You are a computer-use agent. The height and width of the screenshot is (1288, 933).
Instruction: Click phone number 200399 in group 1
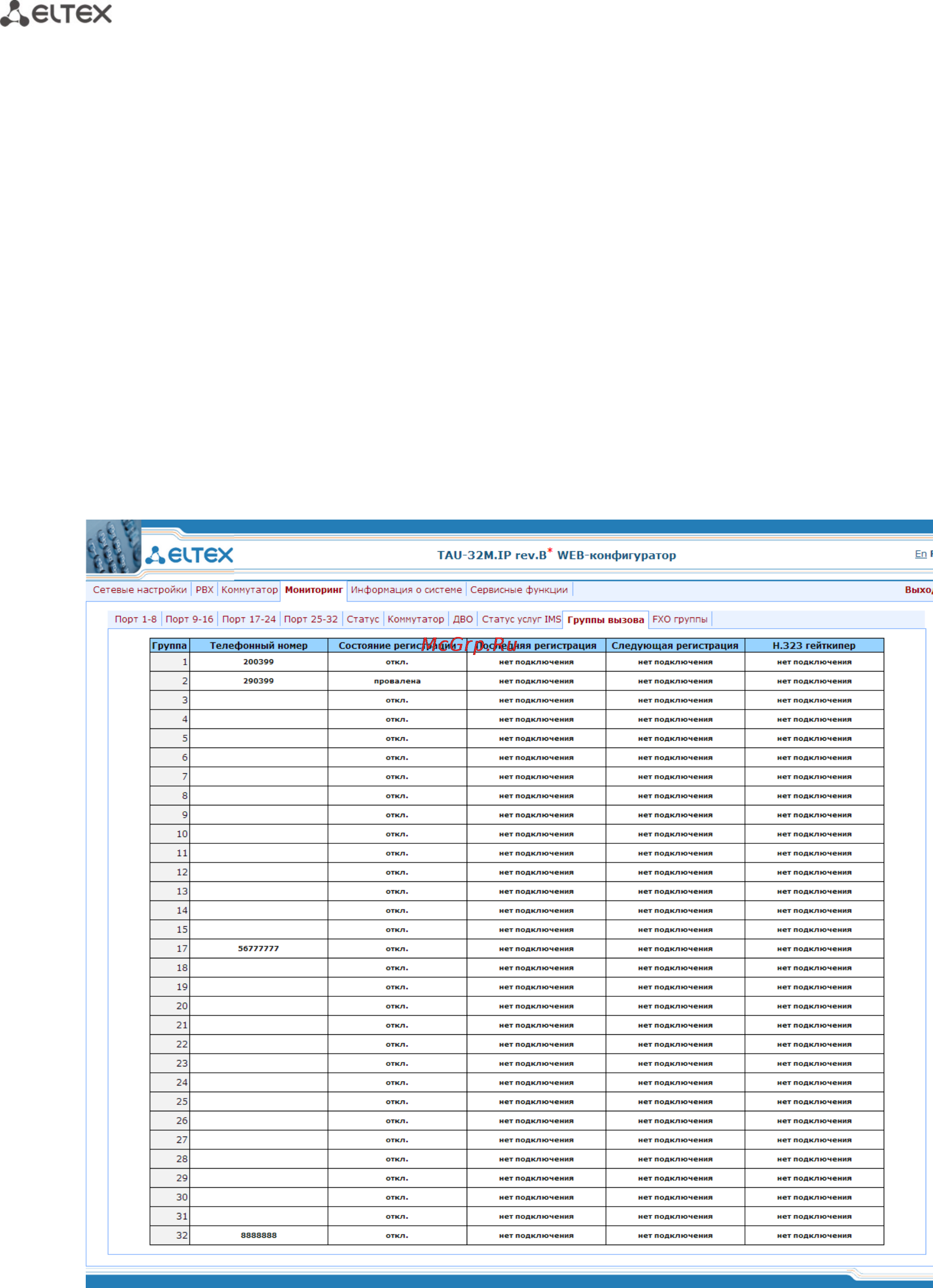[x=259, y=662]
